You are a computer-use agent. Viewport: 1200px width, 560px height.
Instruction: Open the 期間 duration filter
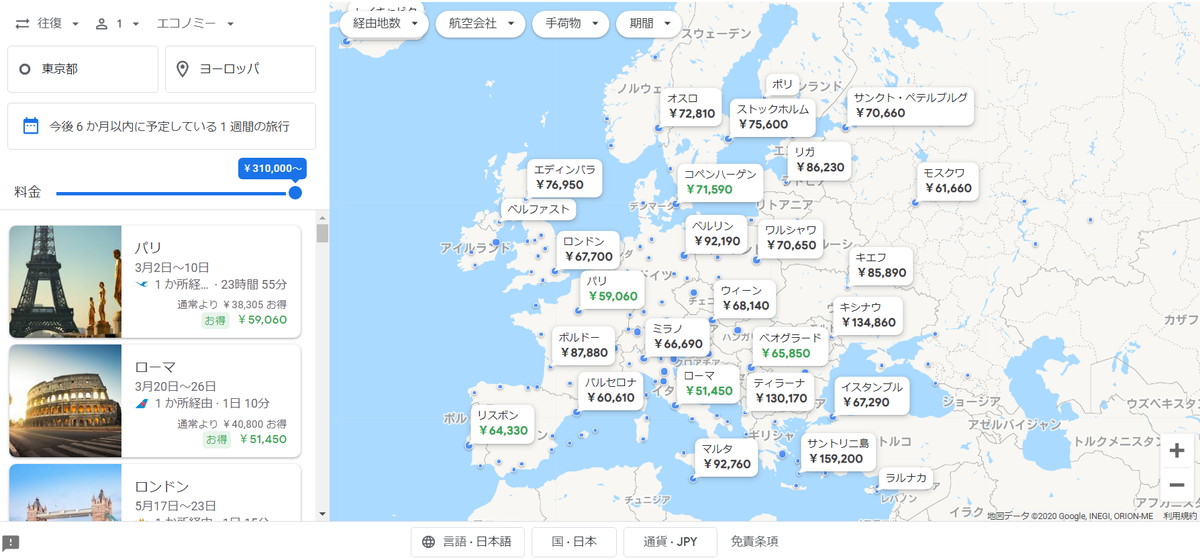pyautogui.click(x=649, y=23)
